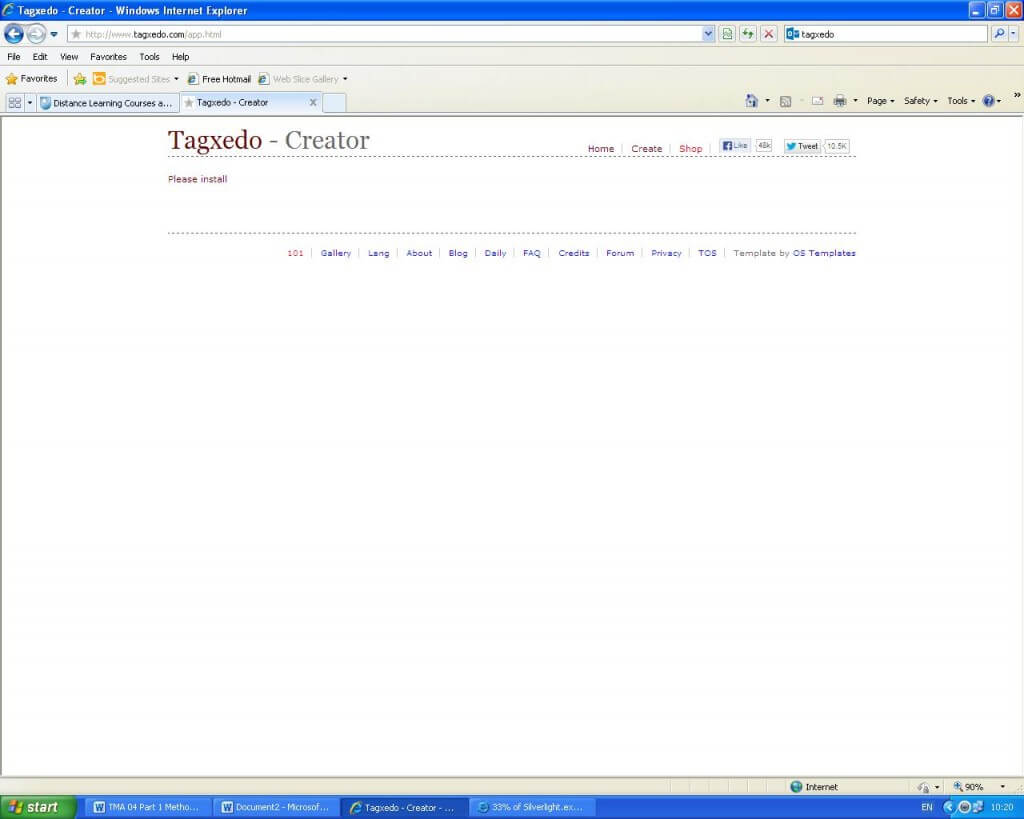Click the OS Templates footer link
The image size is (1024, 819).
824,253
